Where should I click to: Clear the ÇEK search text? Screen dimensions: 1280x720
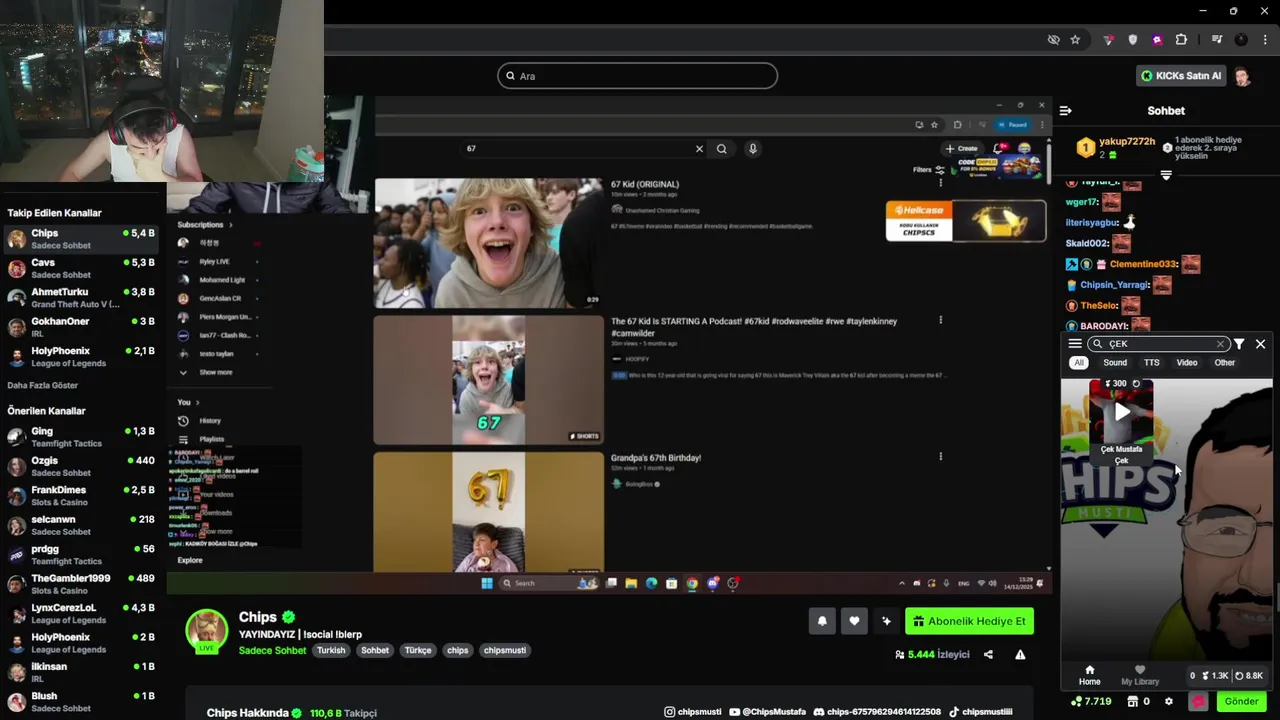1220,344
